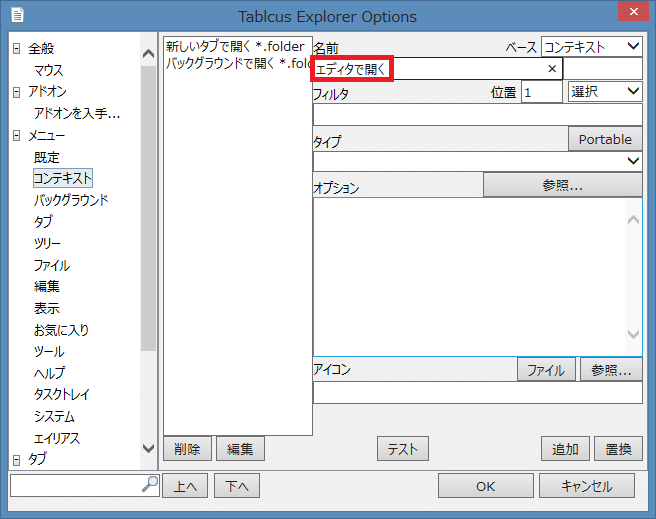Select バックグラウンド in the sidebar tree
Viewport: 656px width, 519px height.
coord(71,200)
